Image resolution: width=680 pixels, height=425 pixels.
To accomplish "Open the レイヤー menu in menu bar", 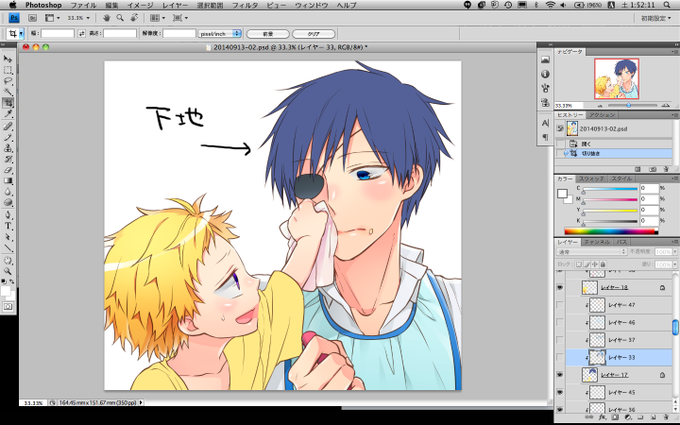I will click(x=175, y=5).
